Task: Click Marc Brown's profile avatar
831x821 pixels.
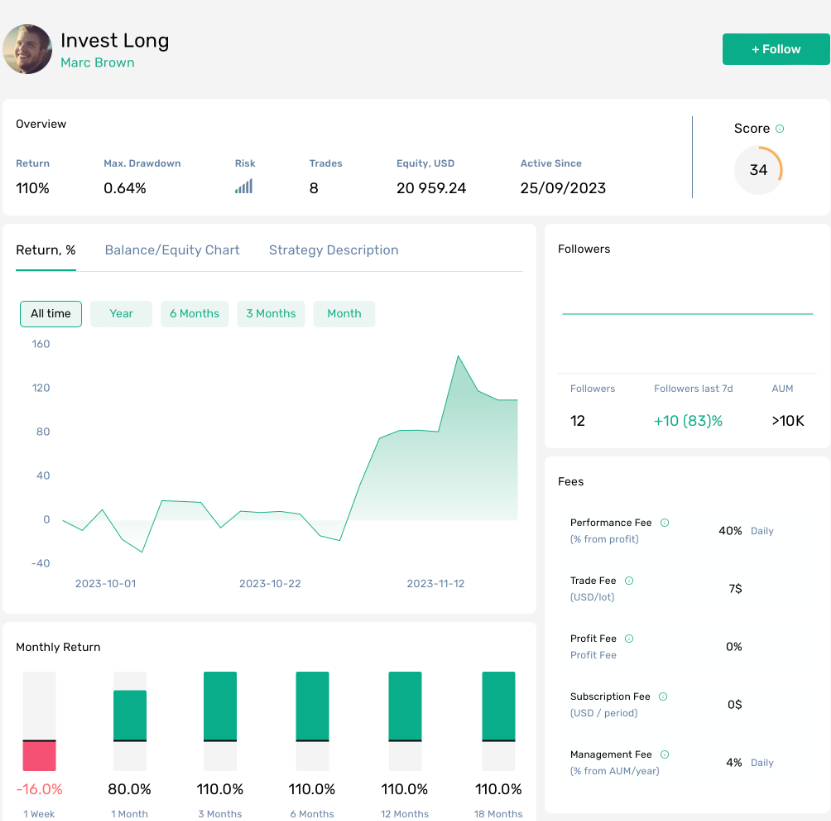Action: click(27, 49)
